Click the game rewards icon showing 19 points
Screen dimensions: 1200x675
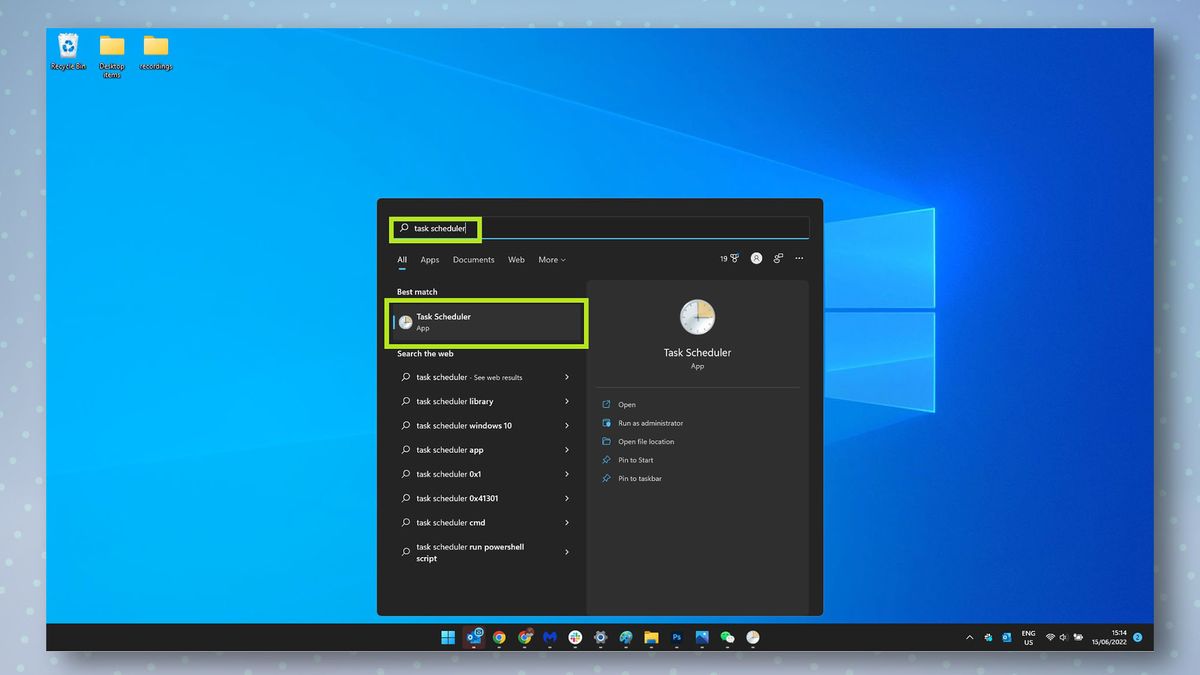(730, 258)
